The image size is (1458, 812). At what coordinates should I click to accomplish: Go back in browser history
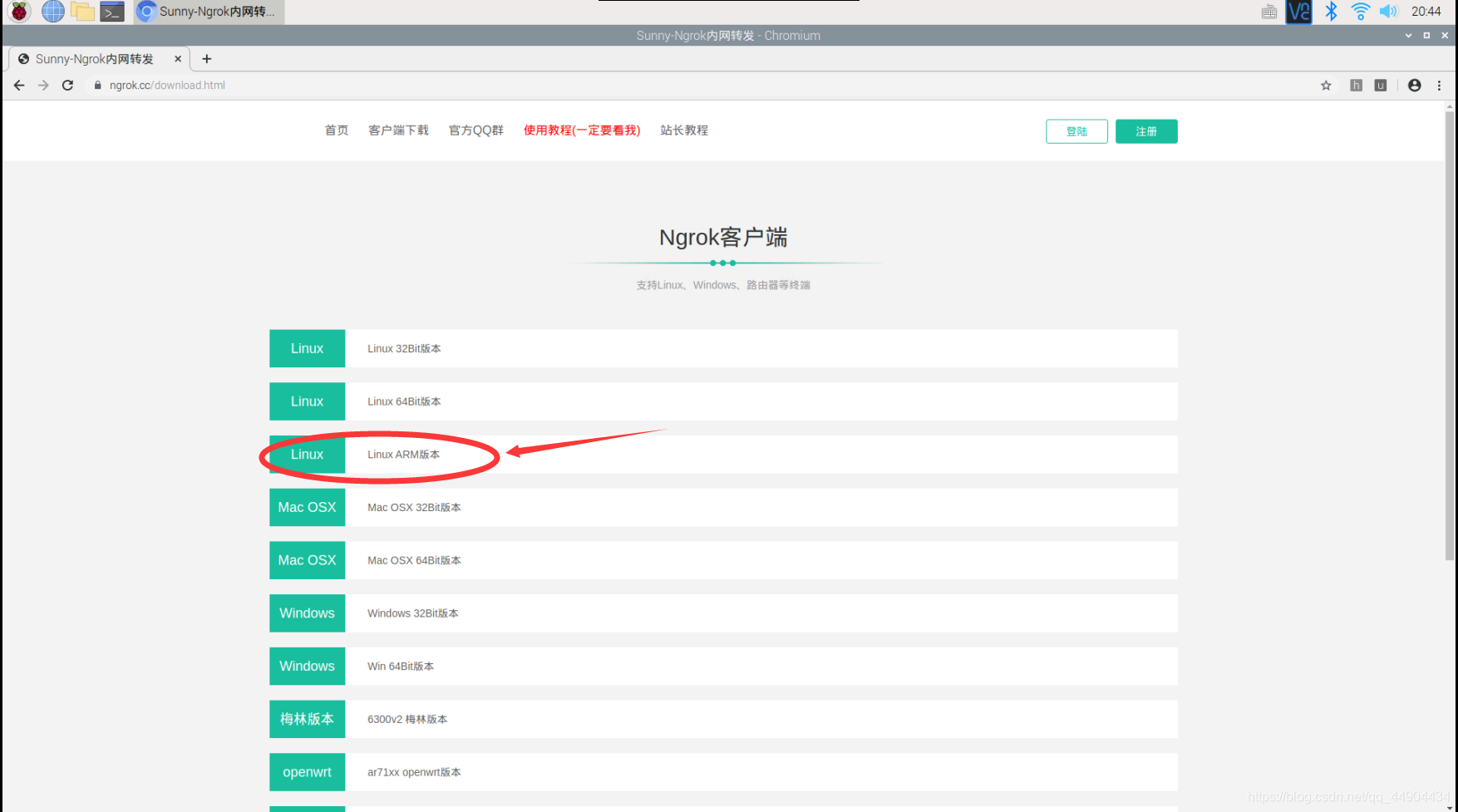coord(19,85)
